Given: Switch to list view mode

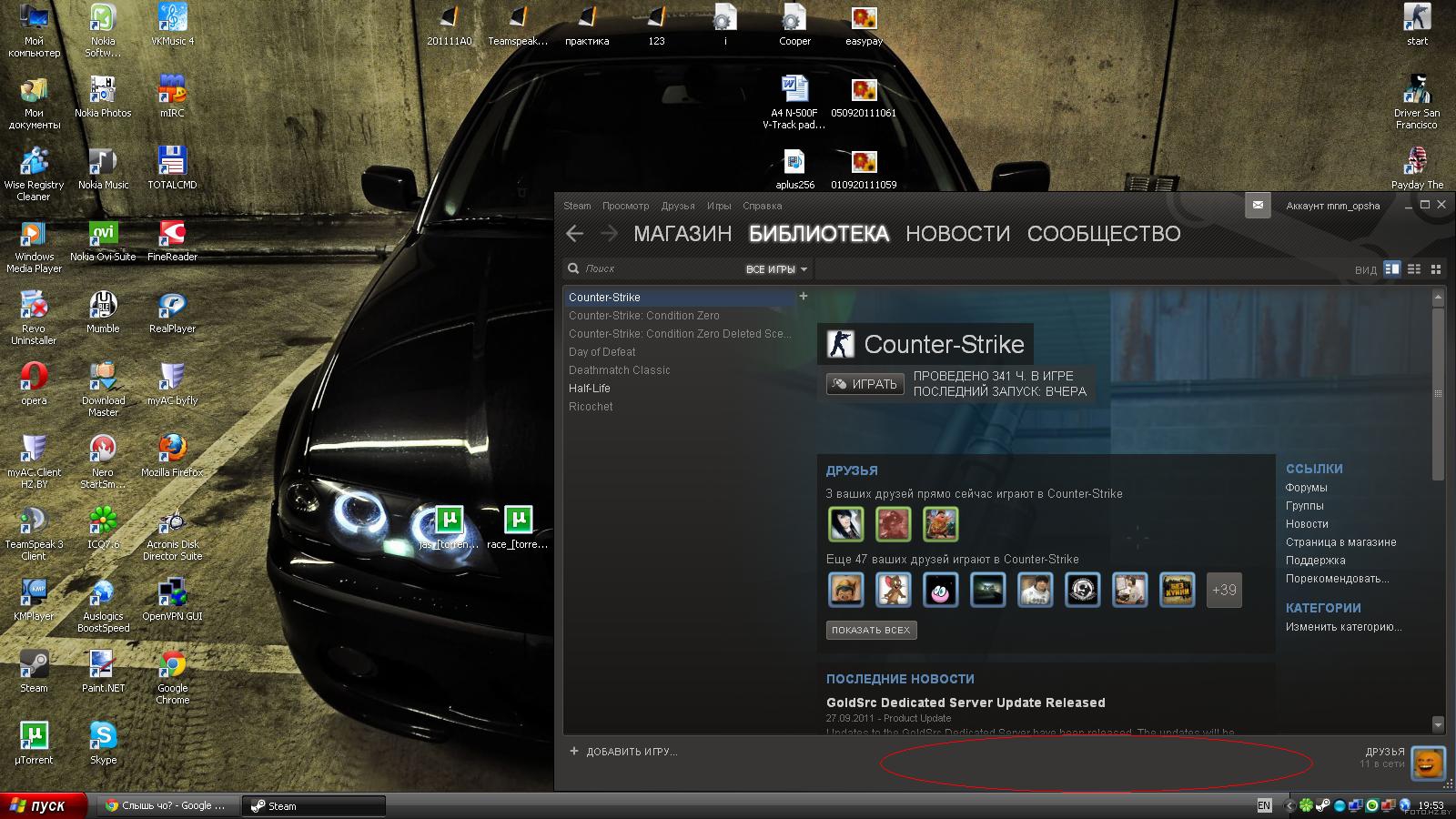Looking at the screenshot, I should click(x=1414, y=269).
